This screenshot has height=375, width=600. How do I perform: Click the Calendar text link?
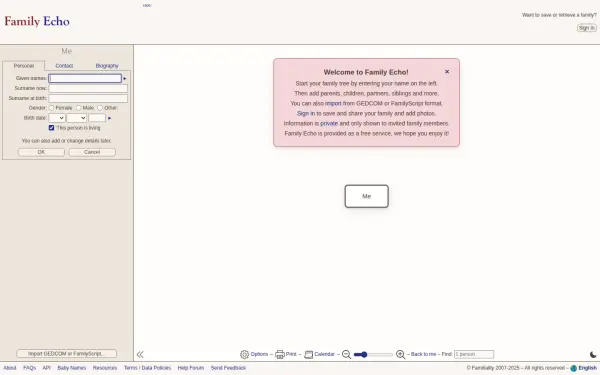click(x=324, y=354)
